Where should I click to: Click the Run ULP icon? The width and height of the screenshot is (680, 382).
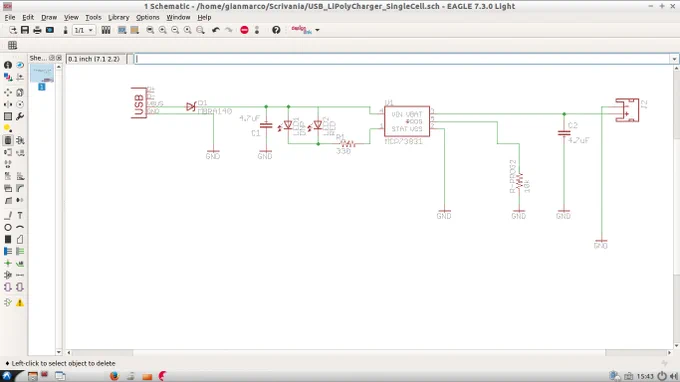(x=134, y=30)
